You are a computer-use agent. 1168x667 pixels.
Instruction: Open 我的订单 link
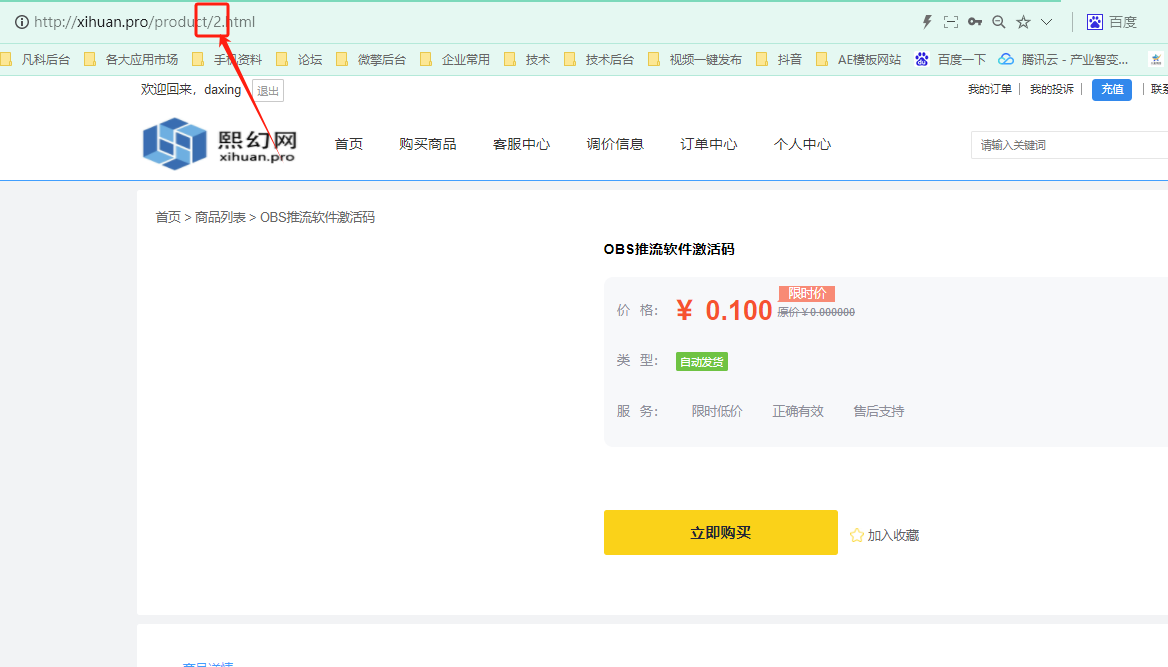tap(989, 89)
